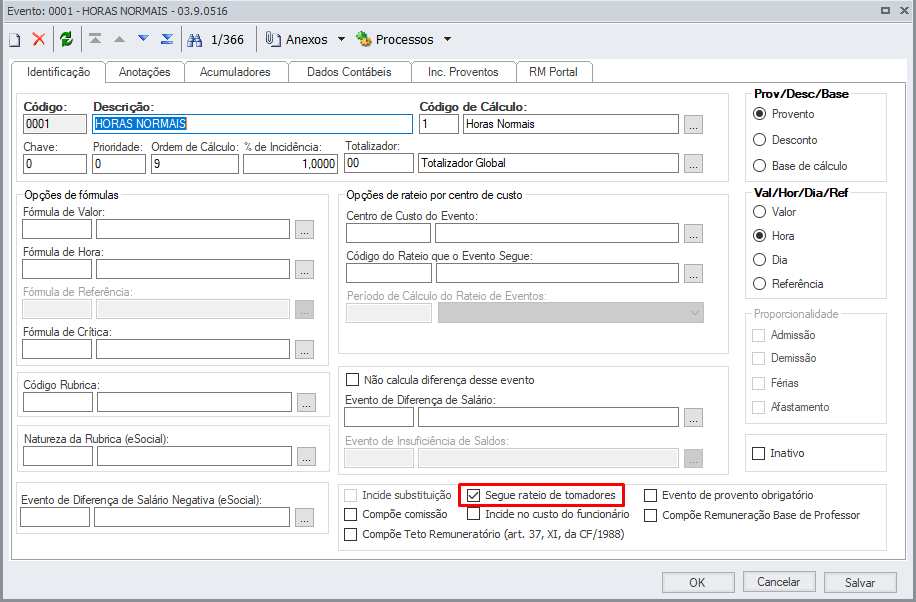This screenshot has width=916, height=602.
Task: Open the Processos dropdown arrow
Action: 447,39
